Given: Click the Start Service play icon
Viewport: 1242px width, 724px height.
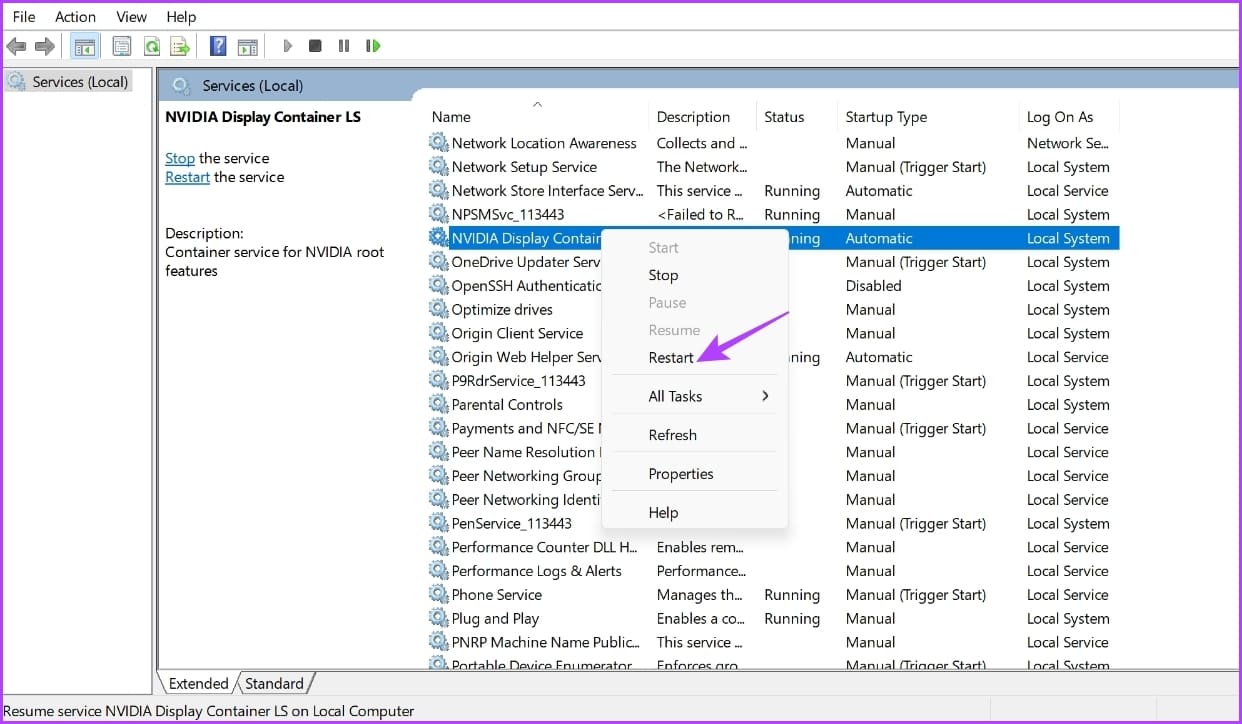Looking at the screenshot, I should tap(287, 46).
